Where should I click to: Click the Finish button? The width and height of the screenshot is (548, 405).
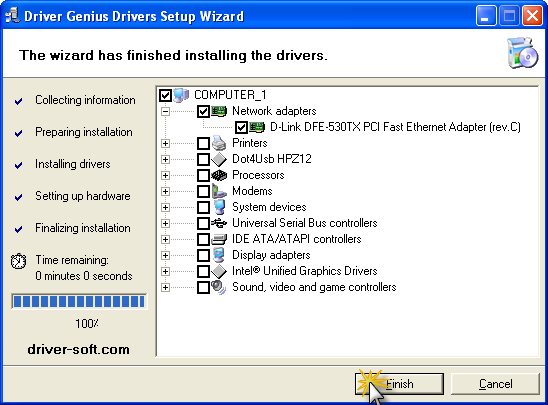pyautogui.click(x=399, y=384)
